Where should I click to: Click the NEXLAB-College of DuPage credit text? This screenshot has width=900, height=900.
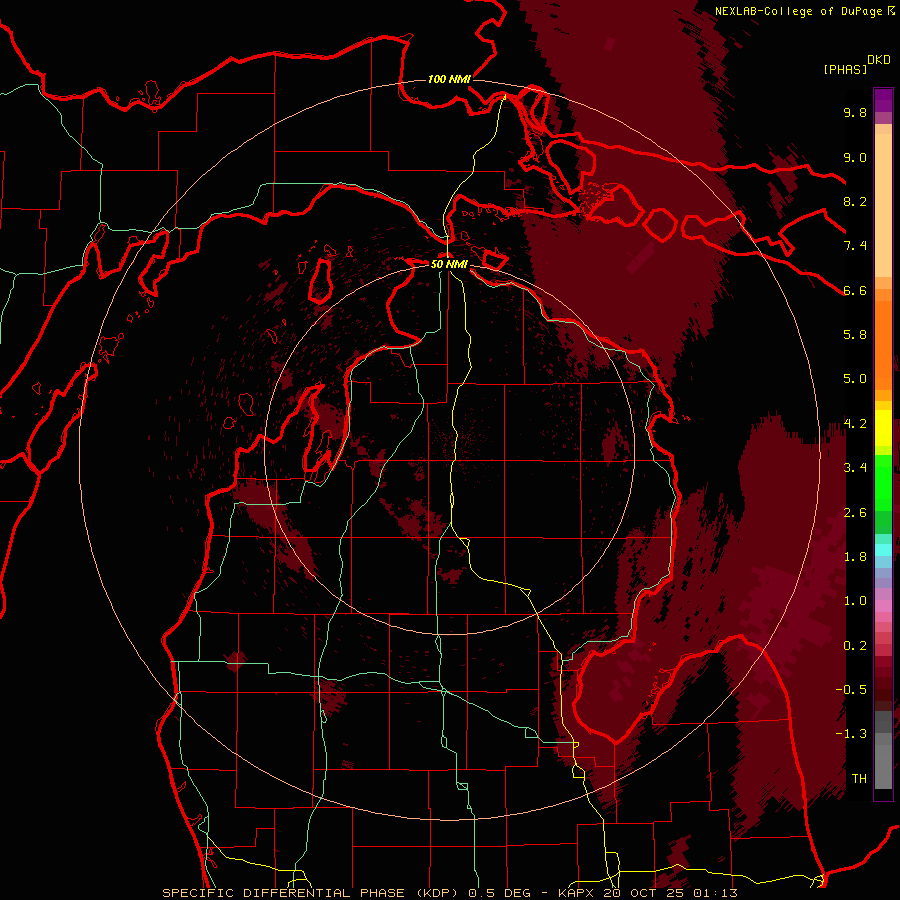798,11
